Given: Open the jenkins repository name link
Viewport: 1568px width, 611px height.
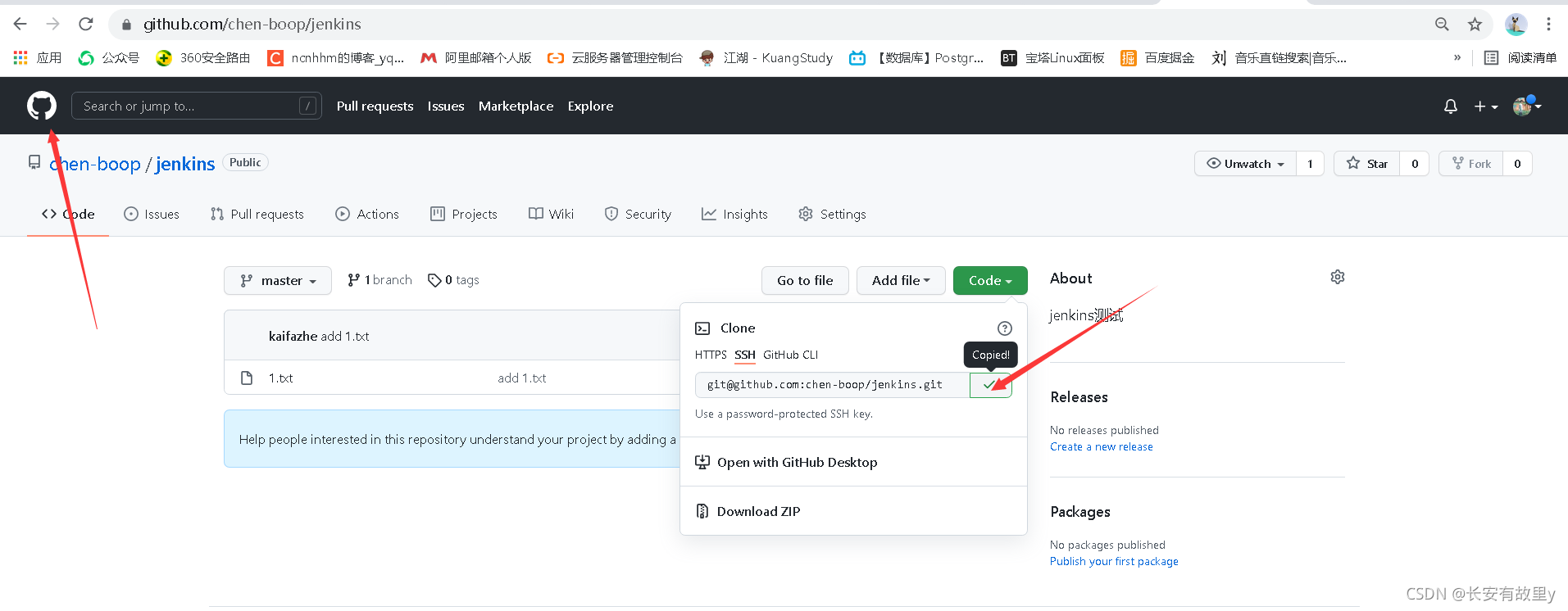Looking at the screenshot, I should [x=185, y=164].
